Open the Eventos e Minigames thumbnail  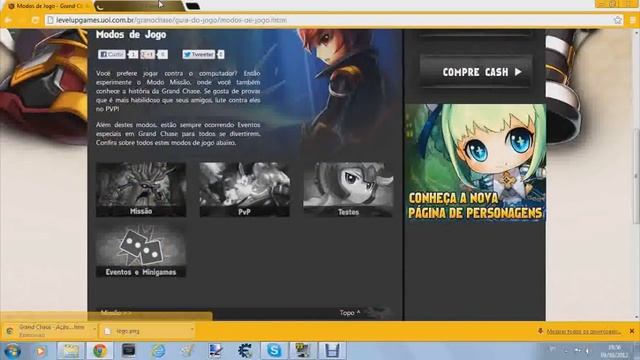(x=141, y=250)
